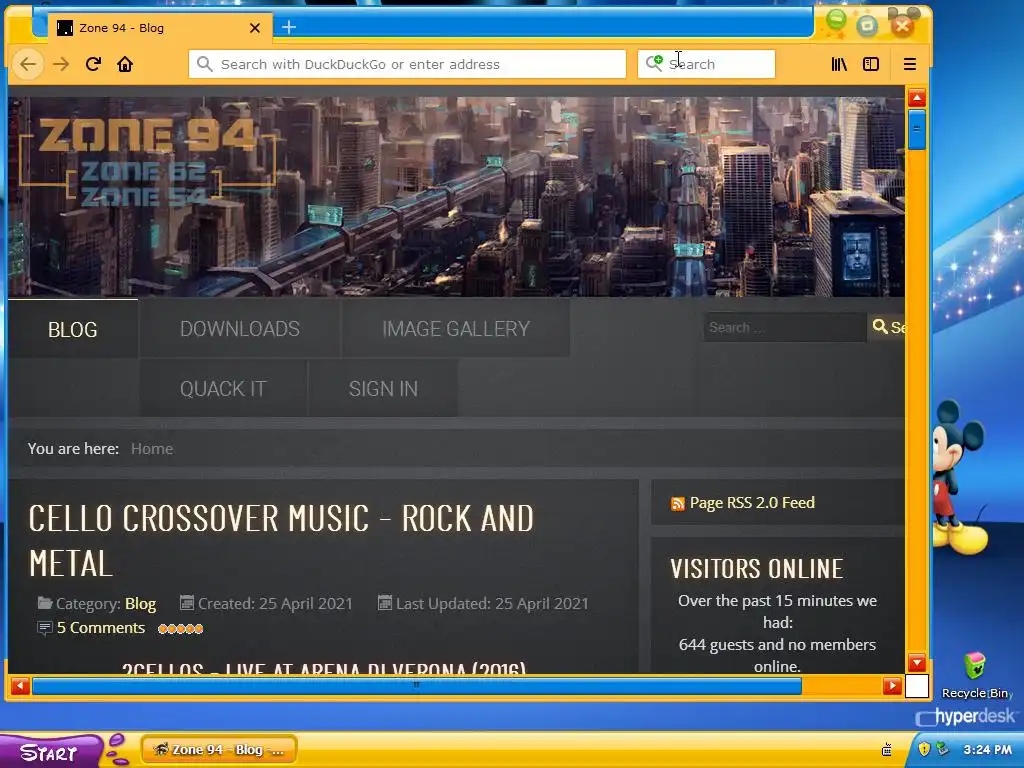Open the Recycle Bin desktop icon

974,675
